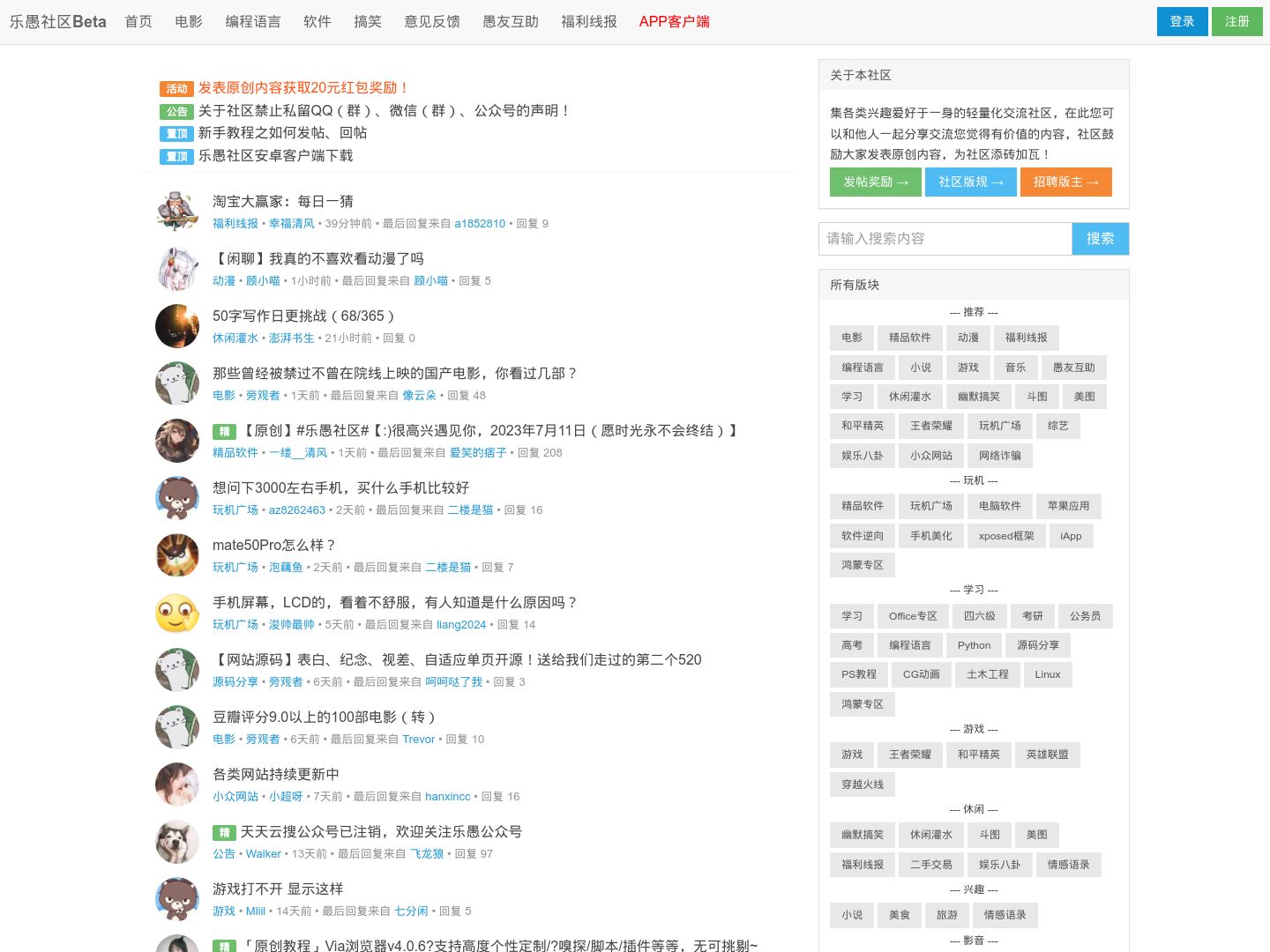This screenshot has width=1270, height=952.
Task: Open 搞笑 navigation item
Action: click(x=368, y=21)
